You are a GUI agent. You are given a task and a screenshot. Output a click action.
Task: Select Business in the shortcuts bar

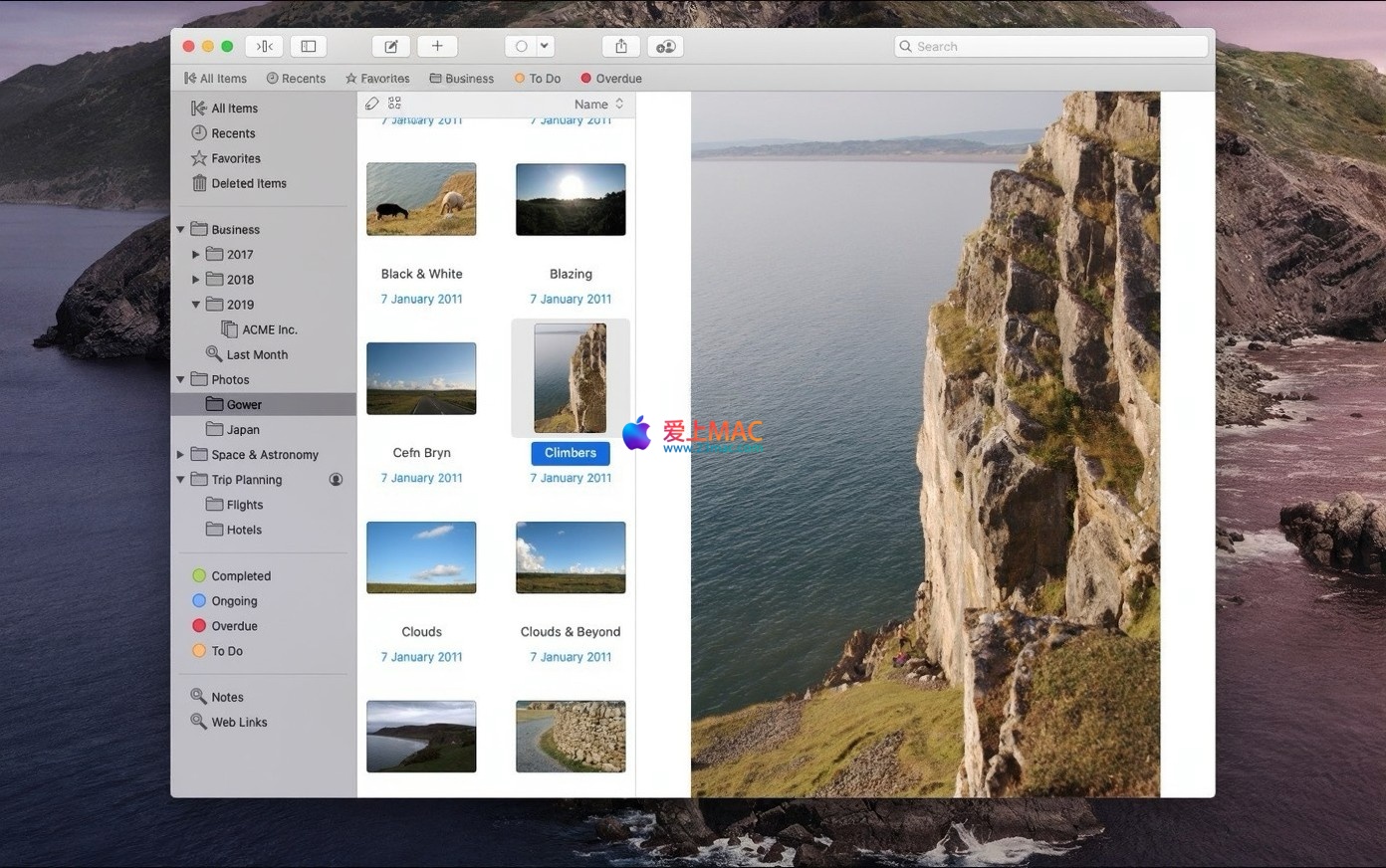pyautogui.click(x=462, y=79)
